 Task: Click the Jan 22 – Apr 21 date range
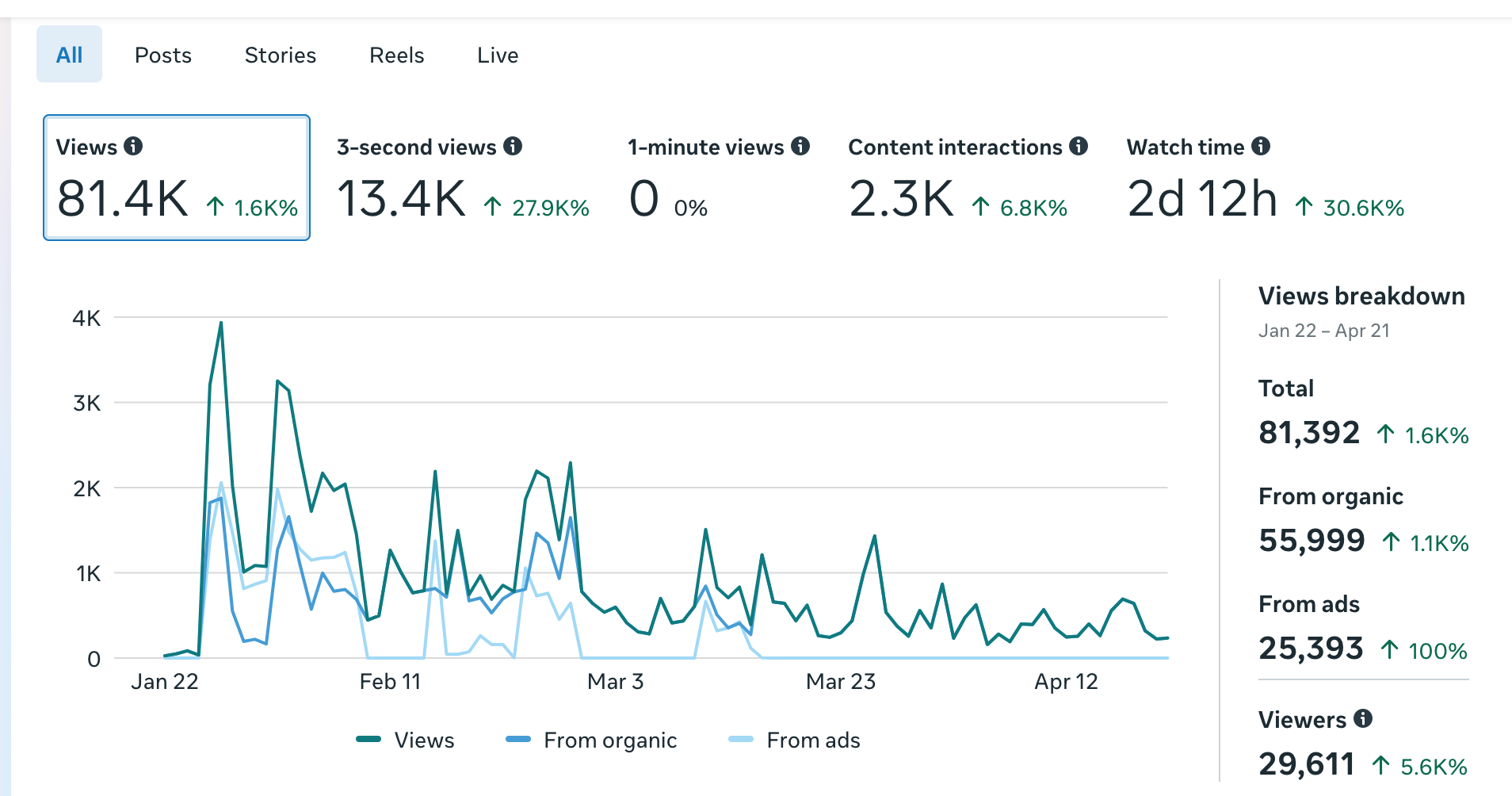click(x=1323, y=331)
